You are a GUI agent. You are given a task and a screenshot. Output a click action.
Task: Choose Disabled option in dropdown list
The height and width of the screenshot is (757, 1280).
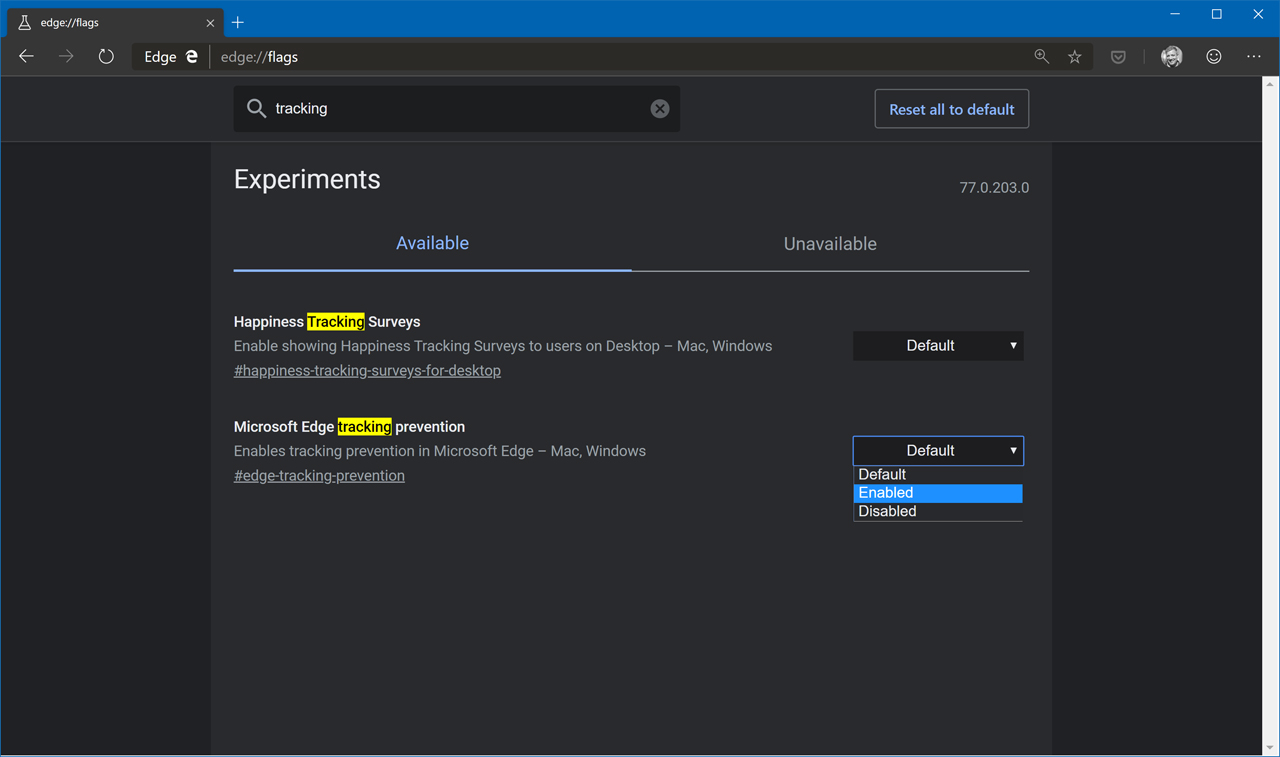pos(937,511)
